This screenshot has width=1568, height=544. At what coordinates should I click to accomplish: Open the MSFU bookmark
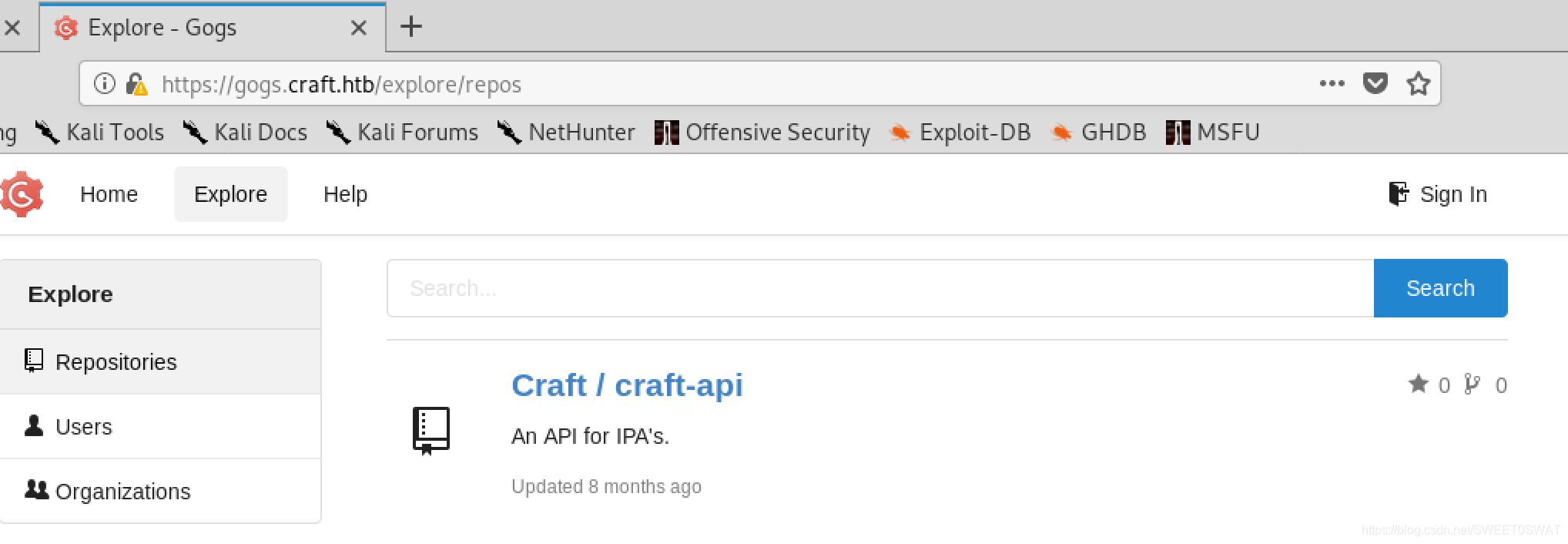tap(1213, 132)
